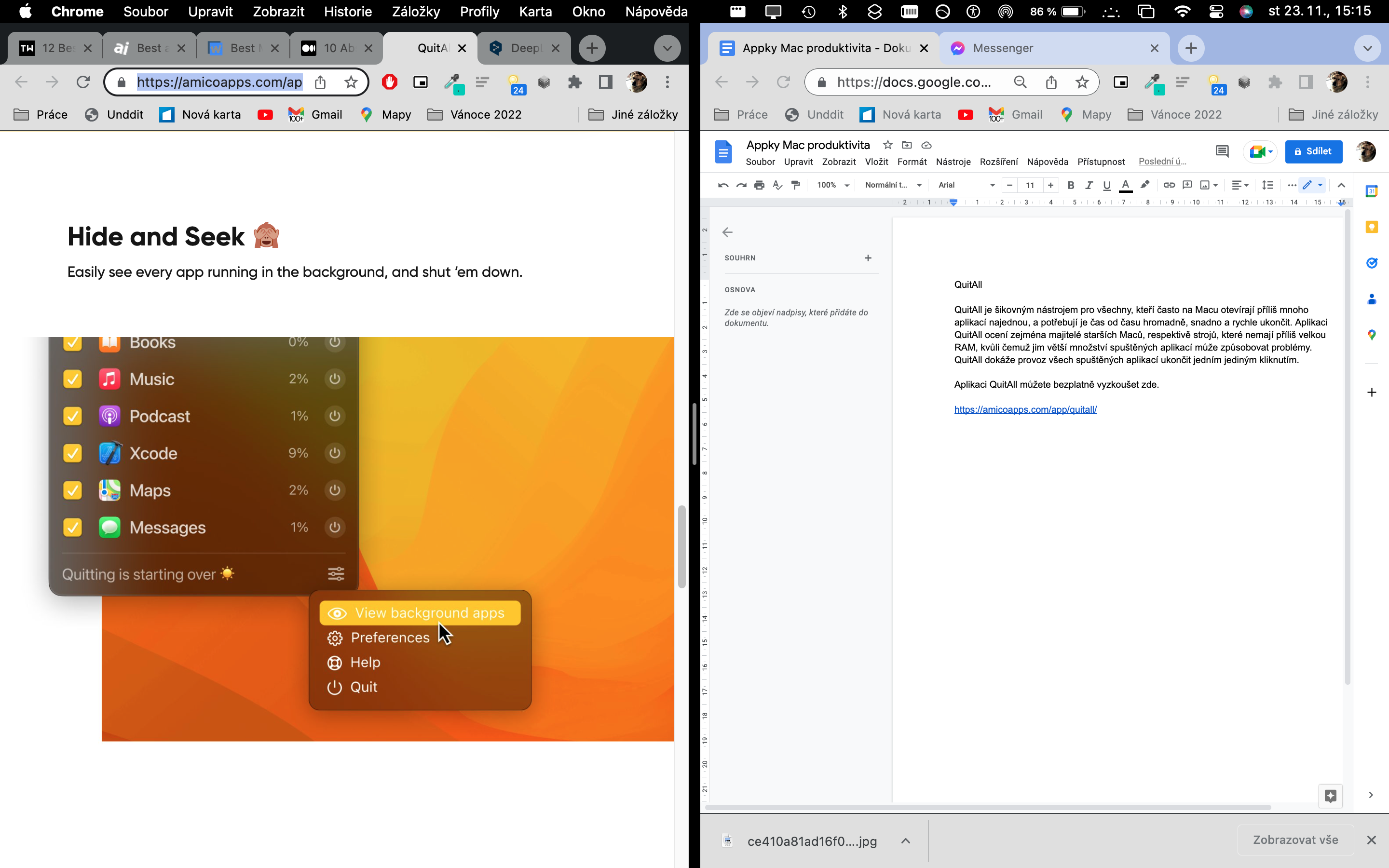Open Contacts in Docs side panel

tap(1372, 299)
